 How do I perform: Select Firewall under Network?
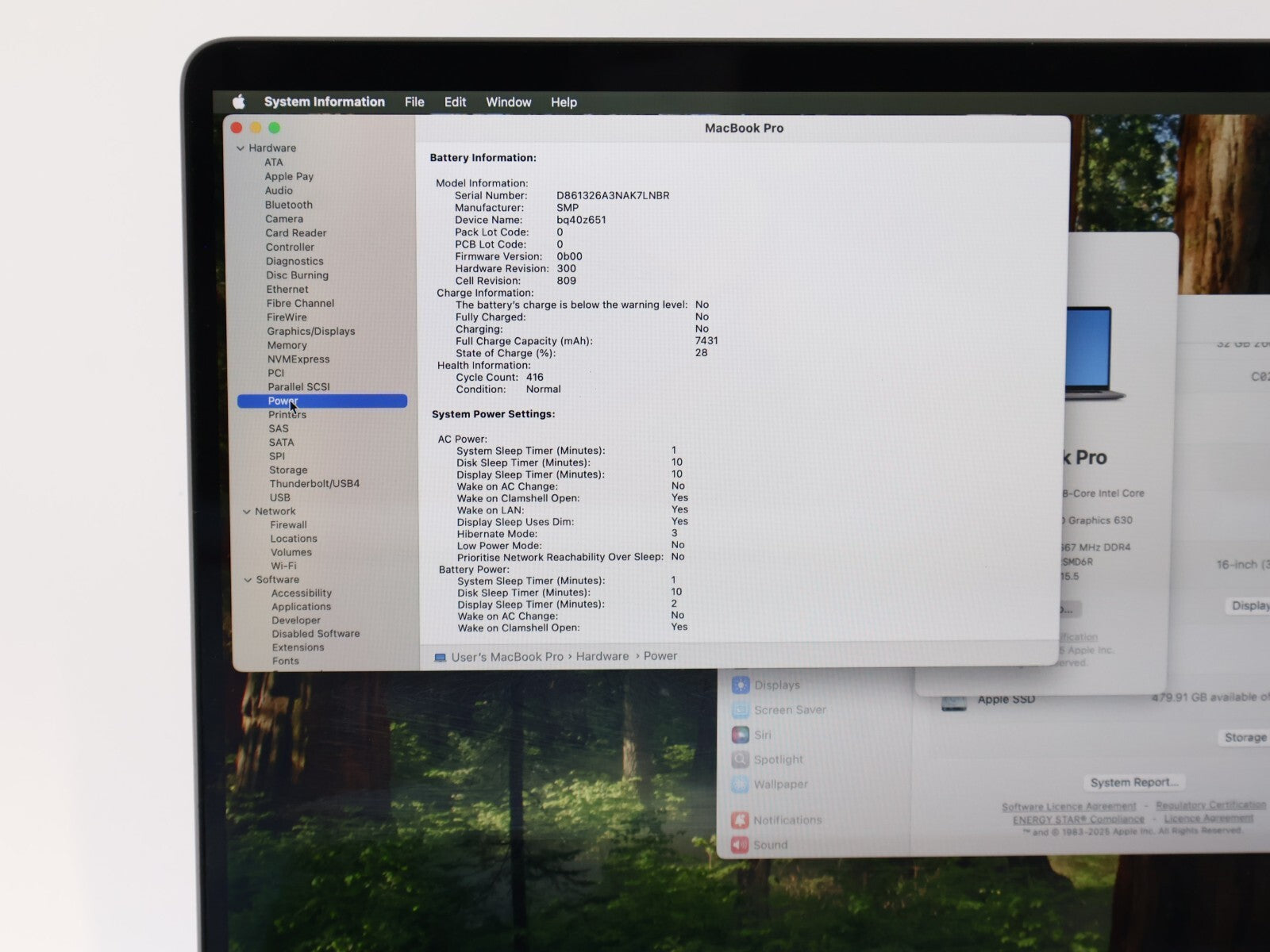[x=288, y=525]
